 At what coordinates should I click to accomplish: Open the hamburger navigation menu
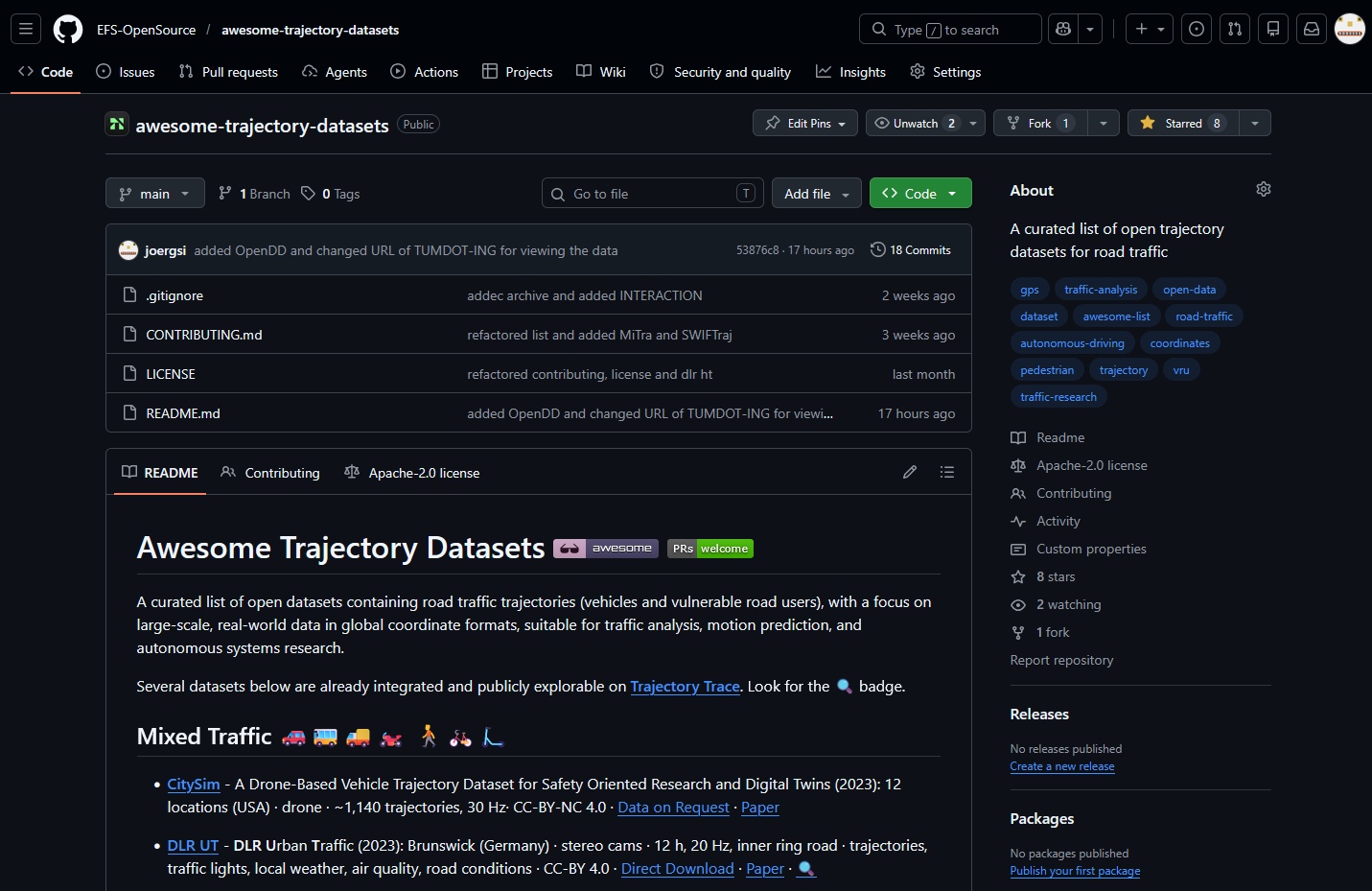pyautogui.click(x=26, y=29)
